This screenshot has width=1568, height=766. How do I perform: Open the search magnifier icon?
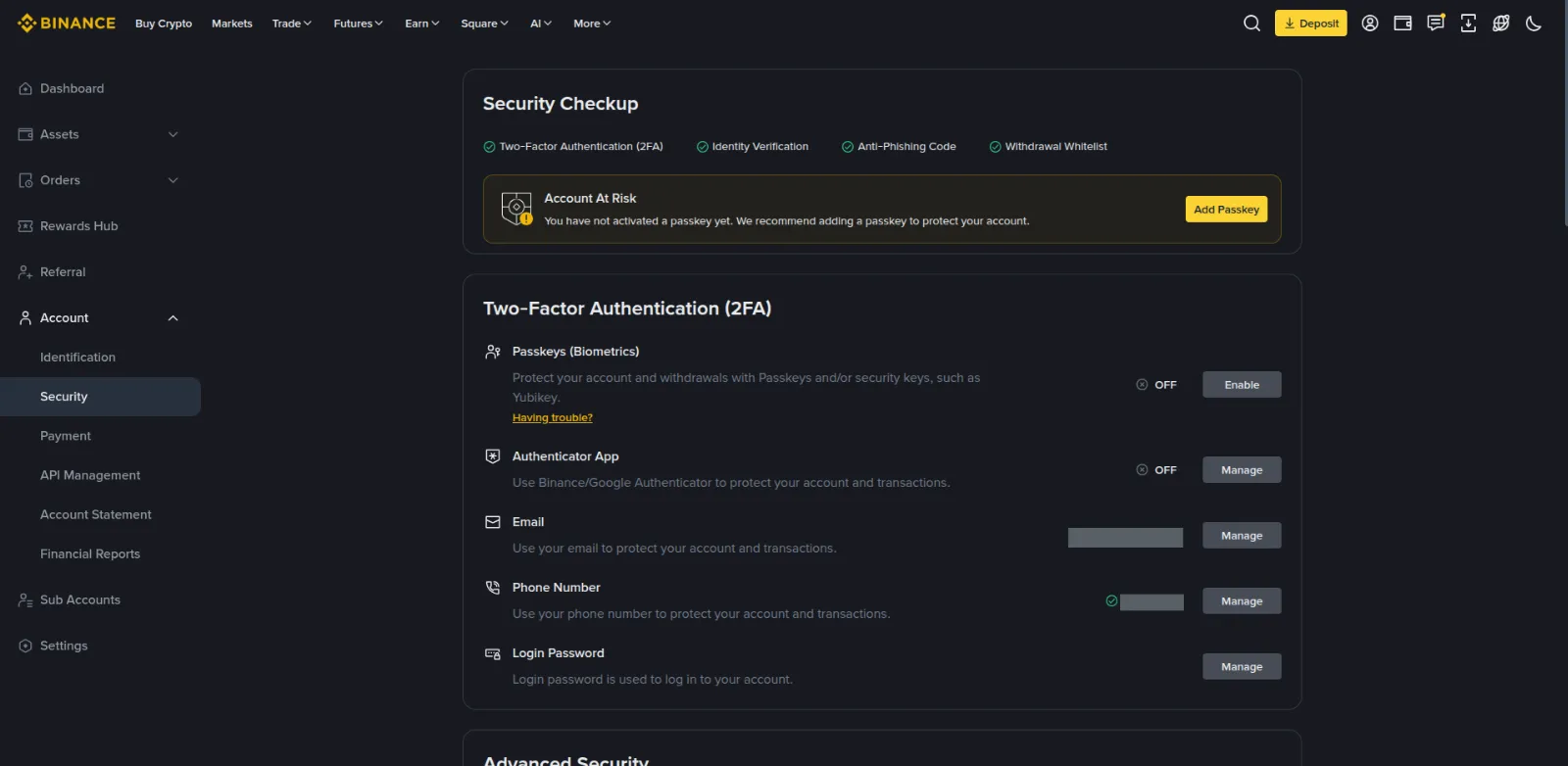[1251, 23]
